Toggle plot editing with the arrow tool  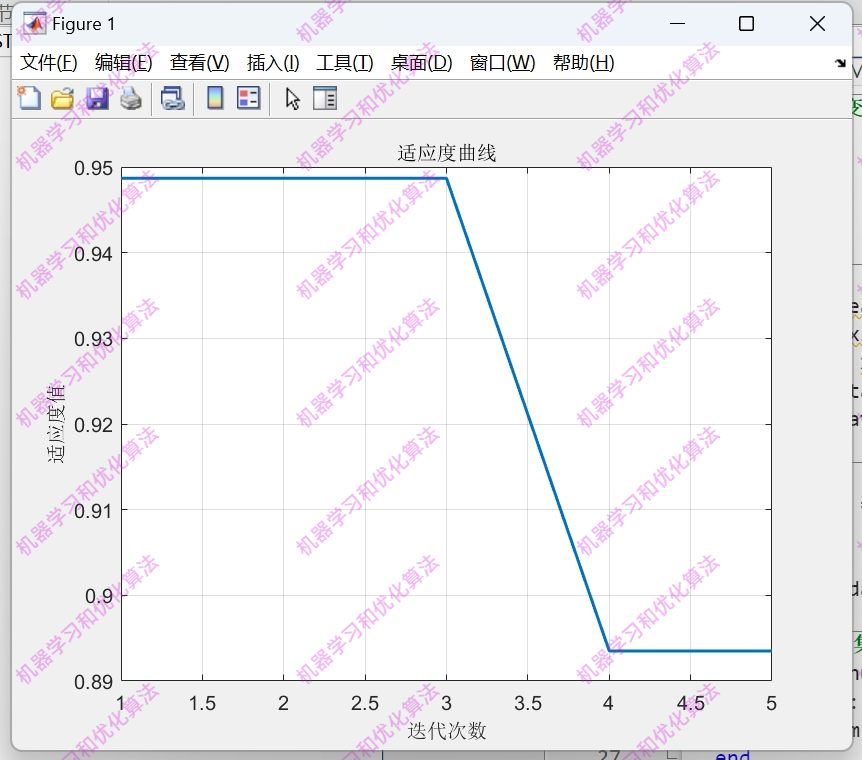(292, 98)
